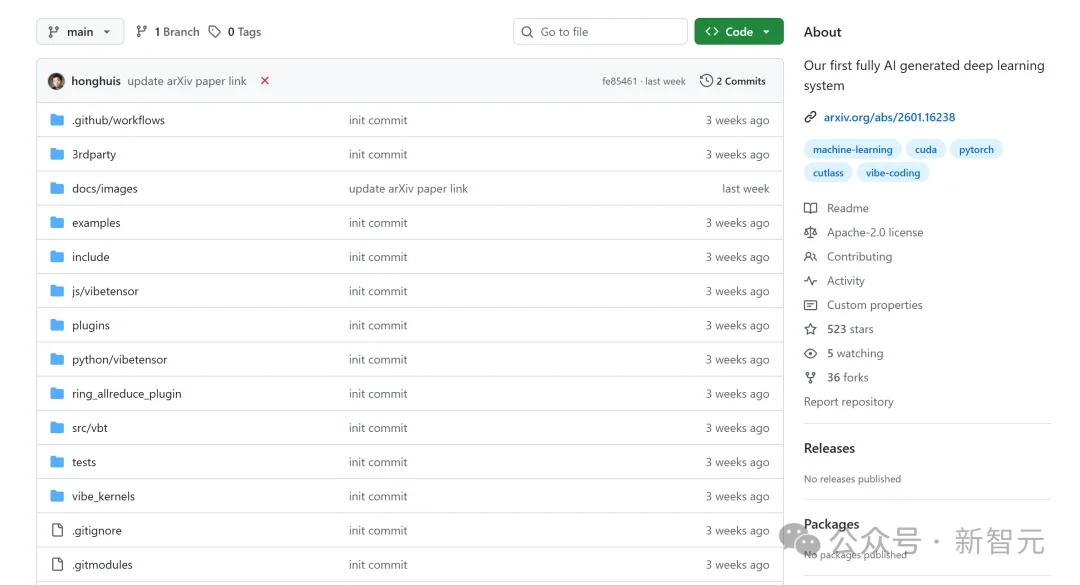Click the Readme book icon
This screenshot has height=585, width=1080.
pos(811,208)
